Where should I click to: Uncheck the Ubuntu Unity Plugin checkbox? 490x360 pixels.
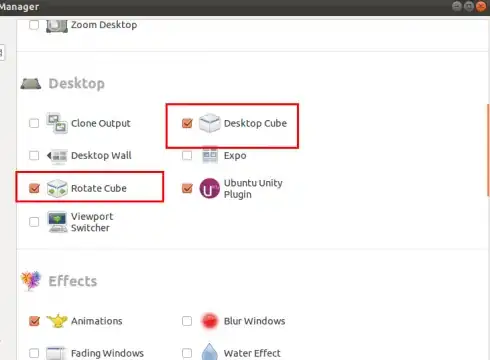187,188
